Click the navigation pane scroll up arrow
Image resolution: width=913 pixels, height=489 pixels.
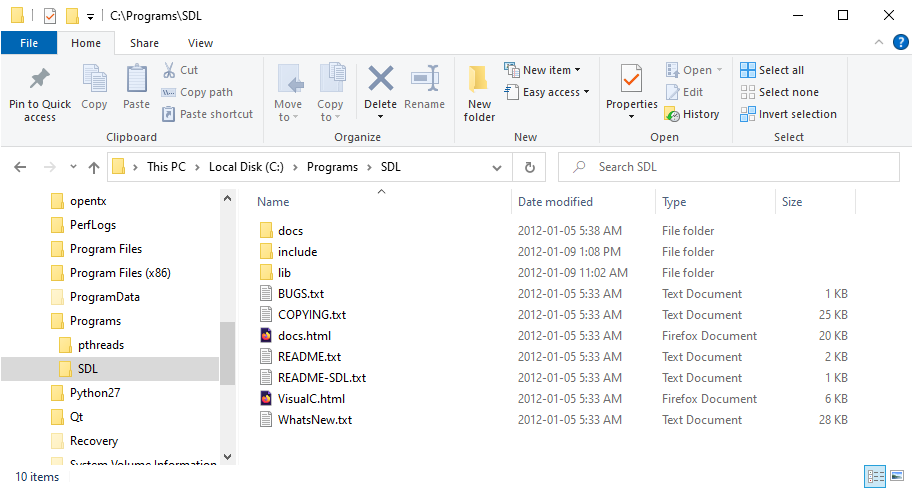(x=228, y=199)
